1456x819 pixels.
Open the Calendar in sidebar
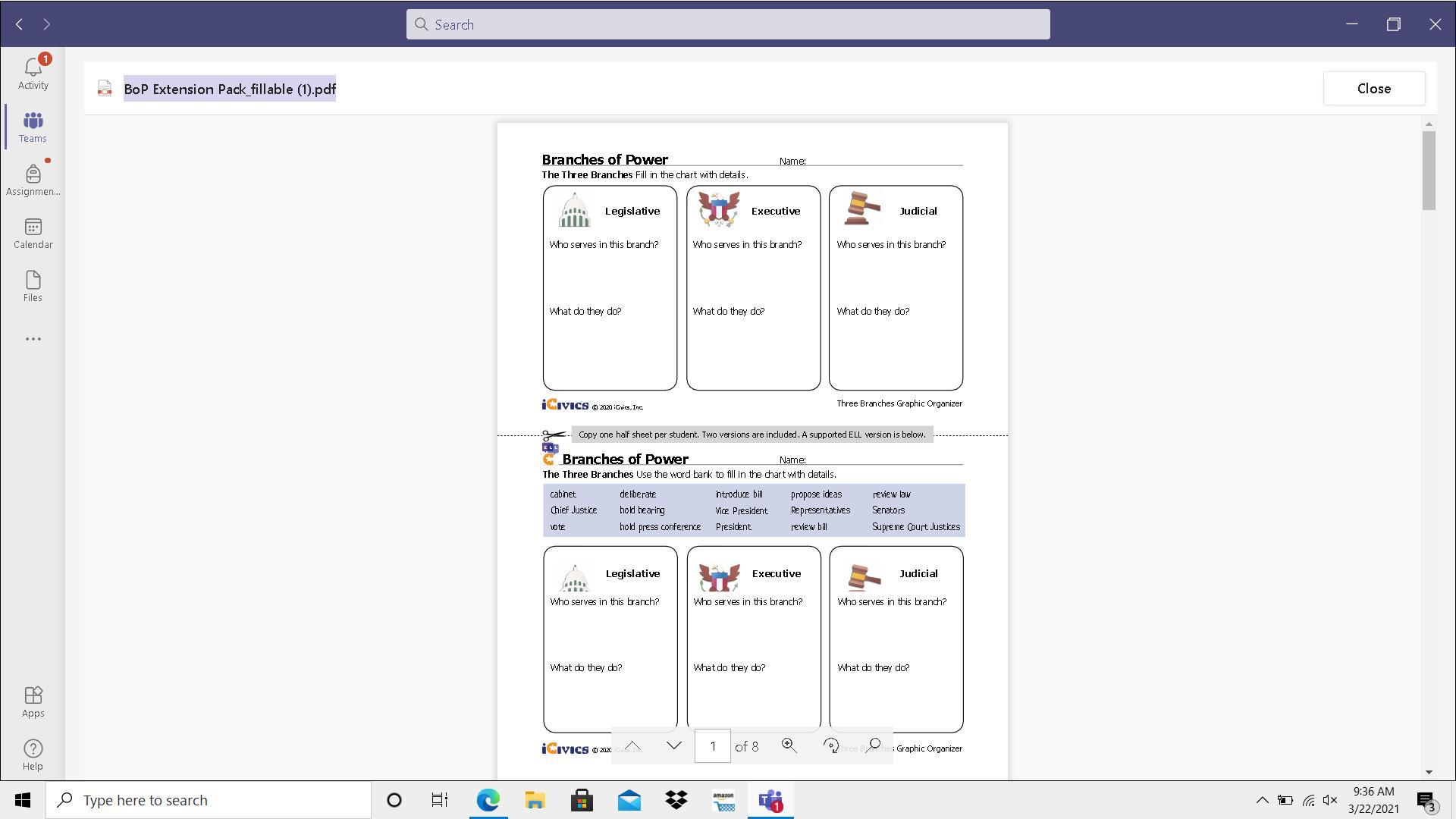pyautogui.click(x=33, y=233)
